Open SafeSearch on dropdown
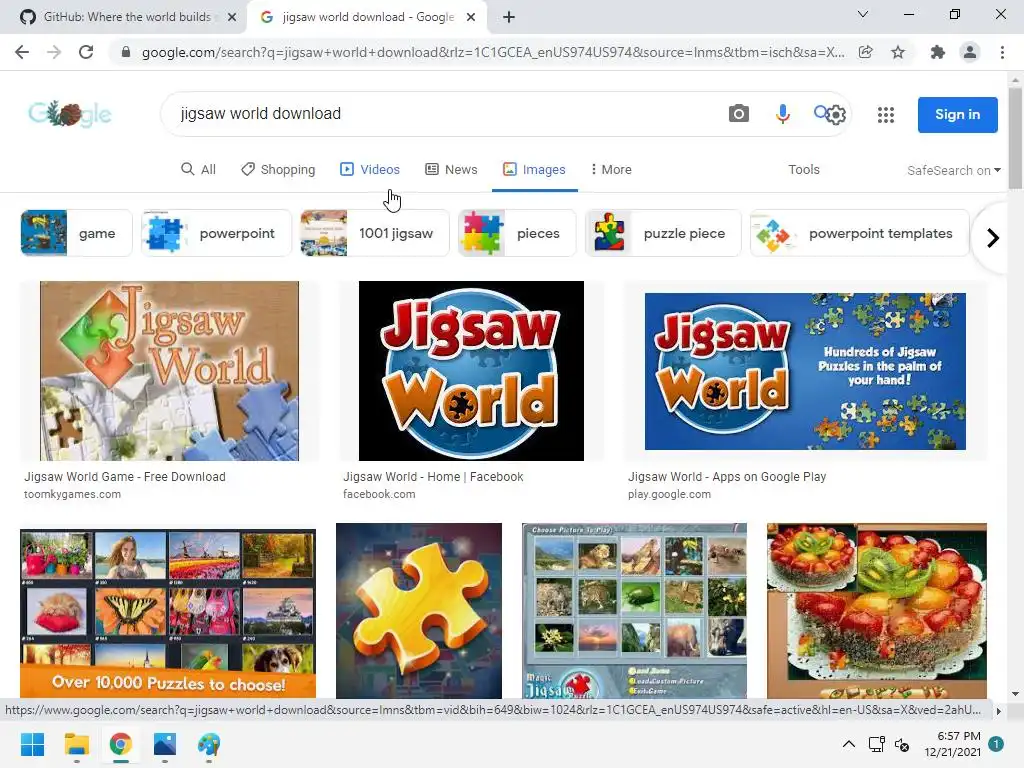This screenshot has height=768, width=1024. coord(953,170)
